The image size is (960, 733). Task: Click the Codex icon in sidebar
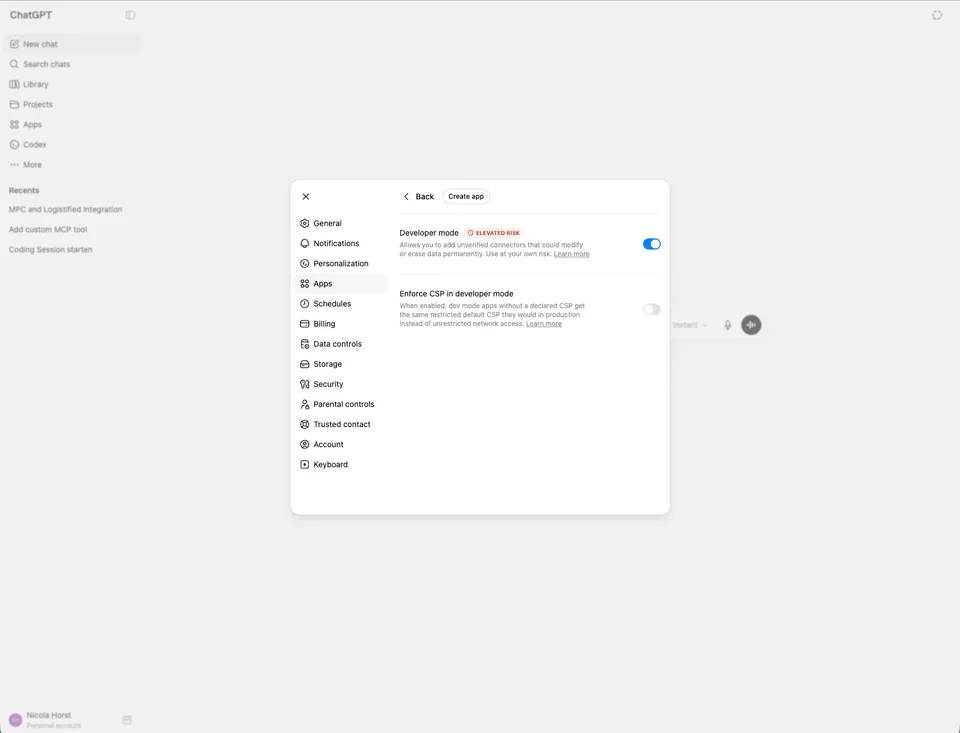click(x=14, y=145)
